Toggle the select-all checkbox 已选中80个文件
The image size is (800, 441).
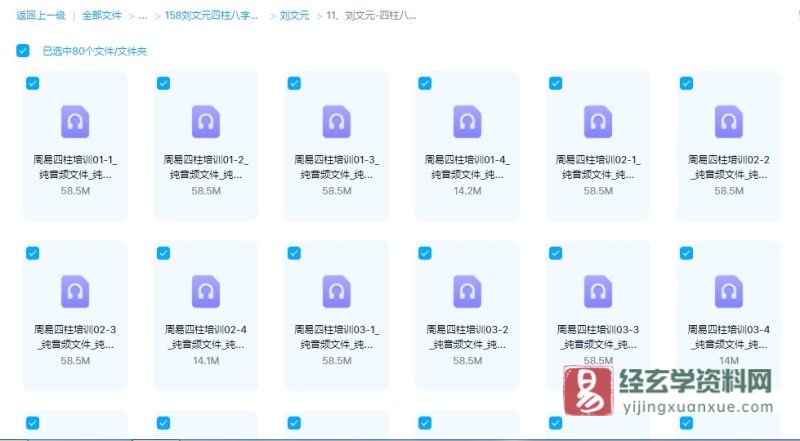(x=23, y=50)
